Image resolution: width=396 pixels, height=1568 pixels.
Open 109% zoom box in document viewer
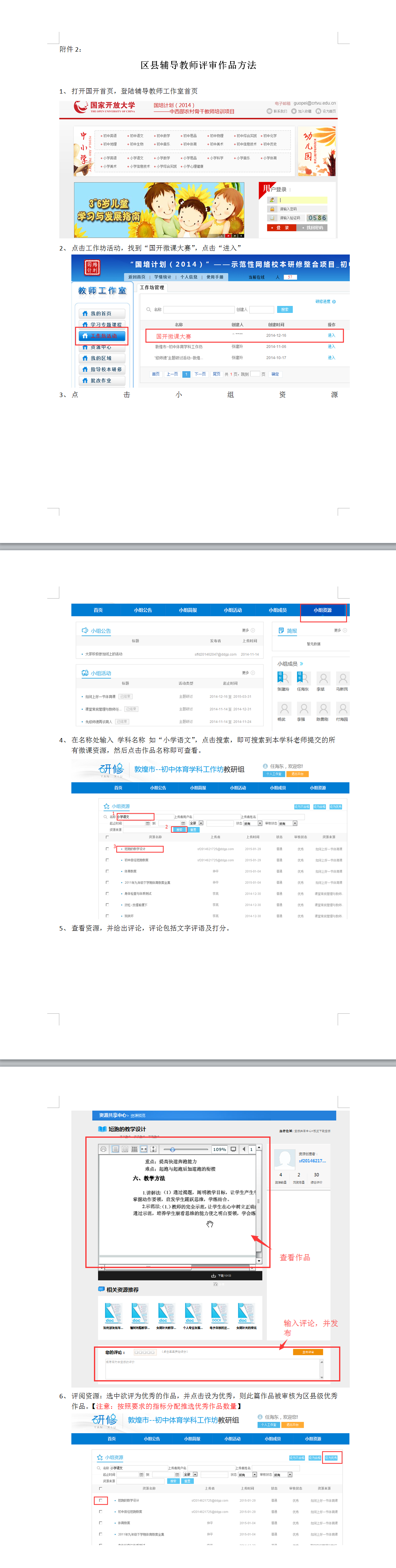pyautogui.click(x=219, y=1149)
